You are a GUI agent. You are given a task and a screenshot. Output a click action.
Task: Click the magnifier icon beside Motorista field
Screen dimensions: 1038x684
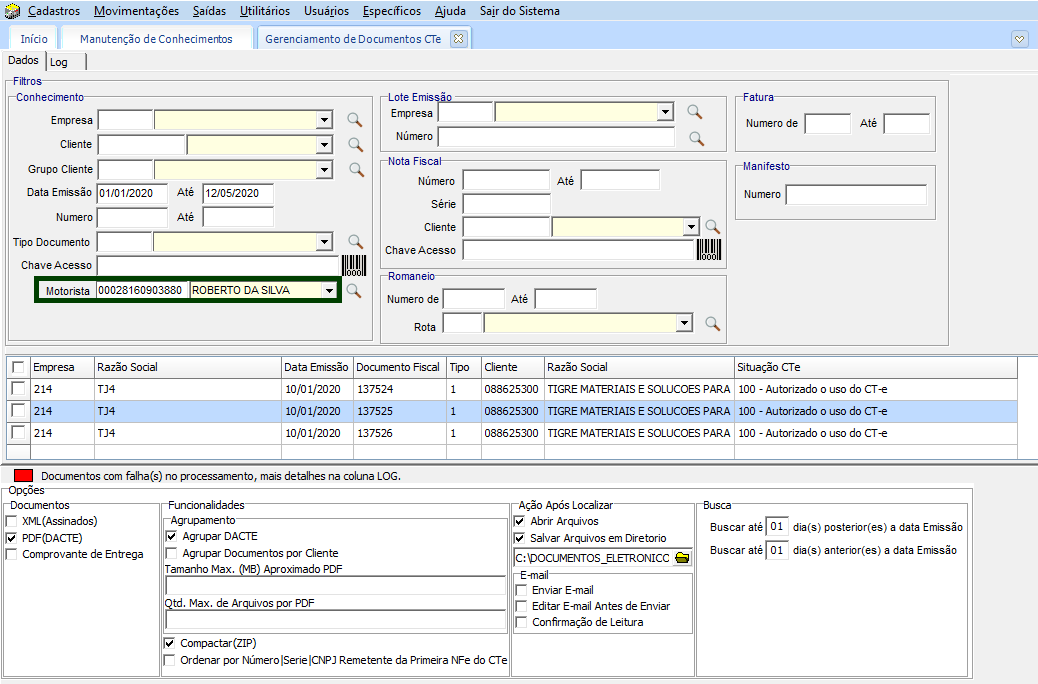click(353, 291)
